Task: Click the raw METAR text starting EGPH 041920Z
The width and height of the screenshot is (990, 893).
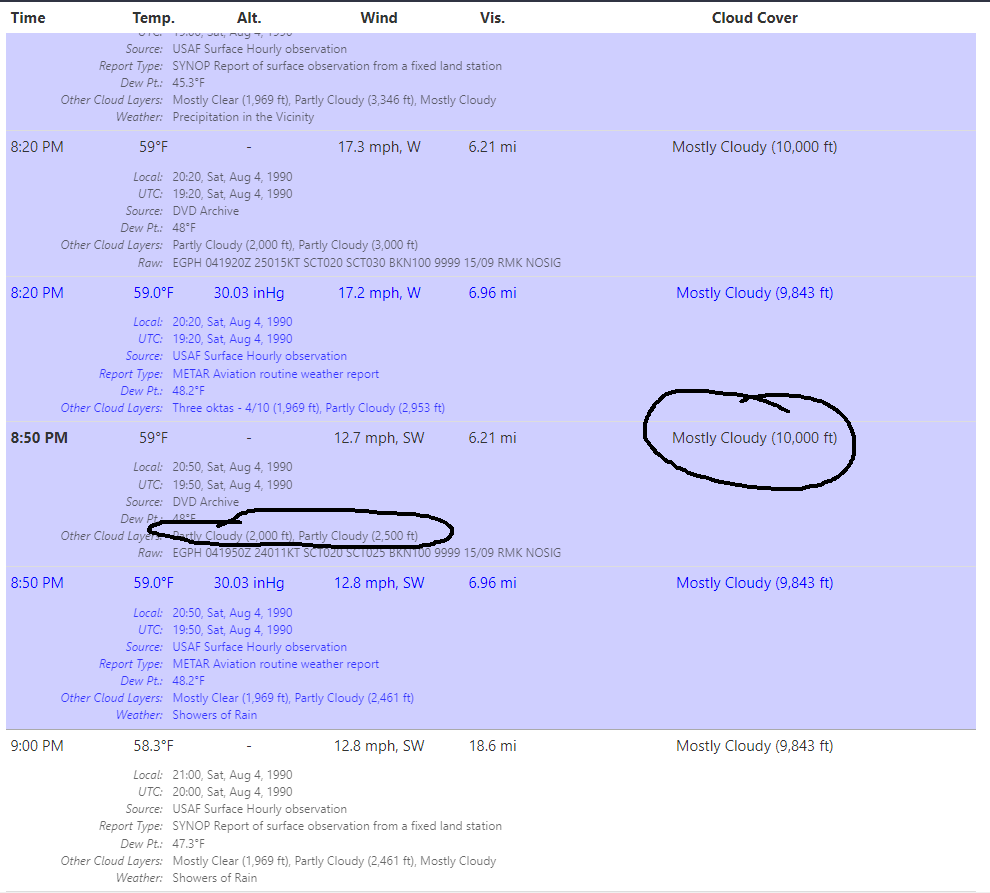Action: pos(366,263)
